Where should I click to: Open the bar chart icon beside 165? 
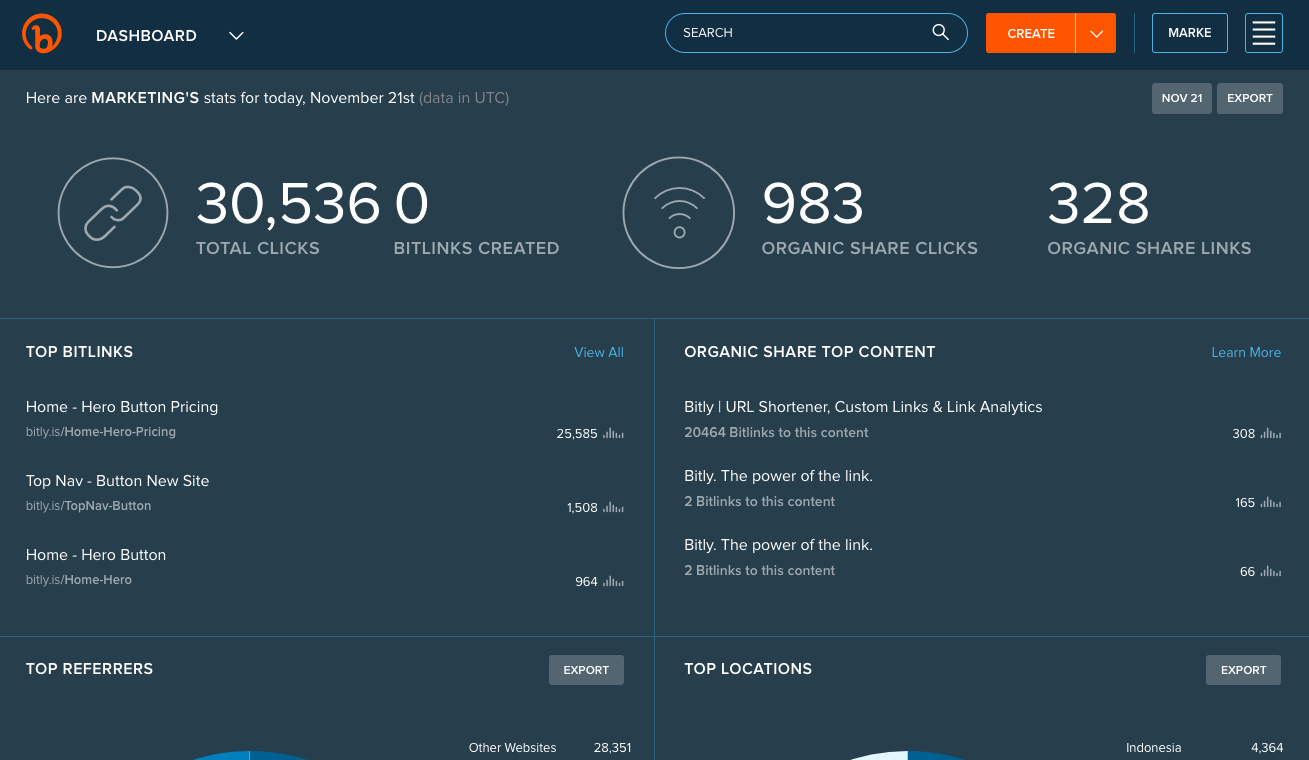(1270, 503)
